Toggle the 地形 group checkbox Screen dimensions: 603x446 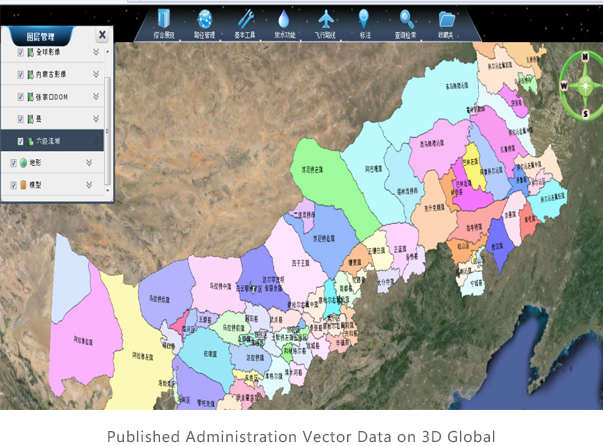tap(13, 162)
